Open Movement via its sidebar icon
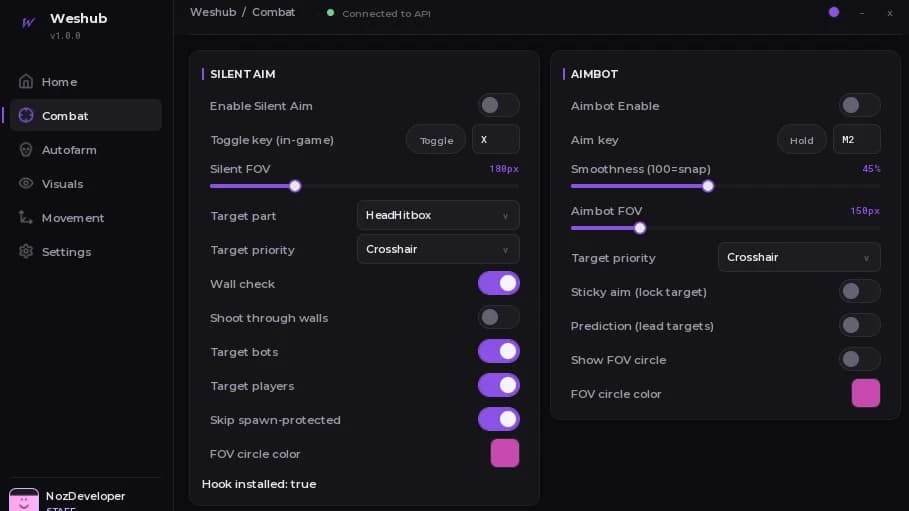 point(26,218)
